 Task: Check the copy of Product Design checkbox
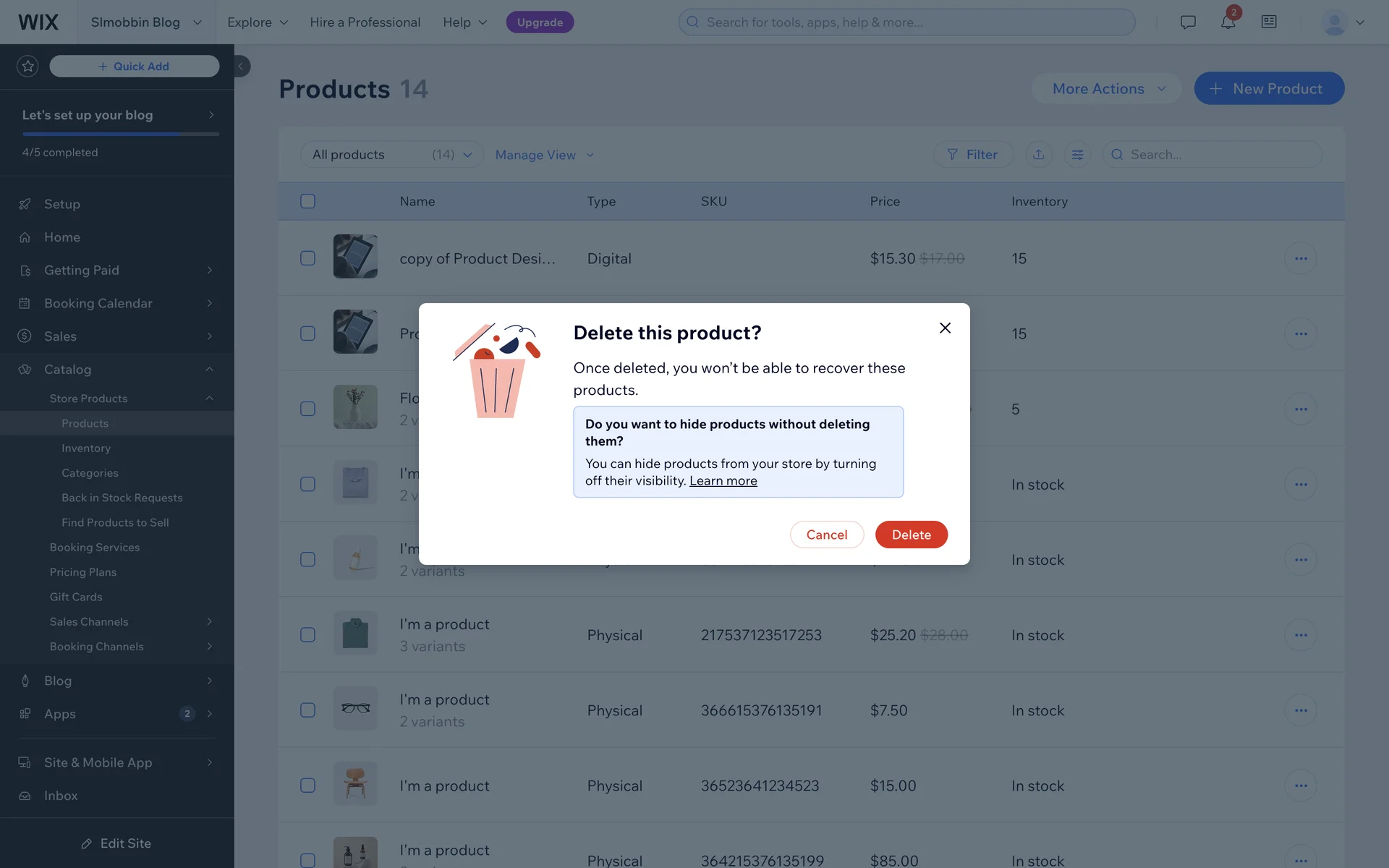307,258
